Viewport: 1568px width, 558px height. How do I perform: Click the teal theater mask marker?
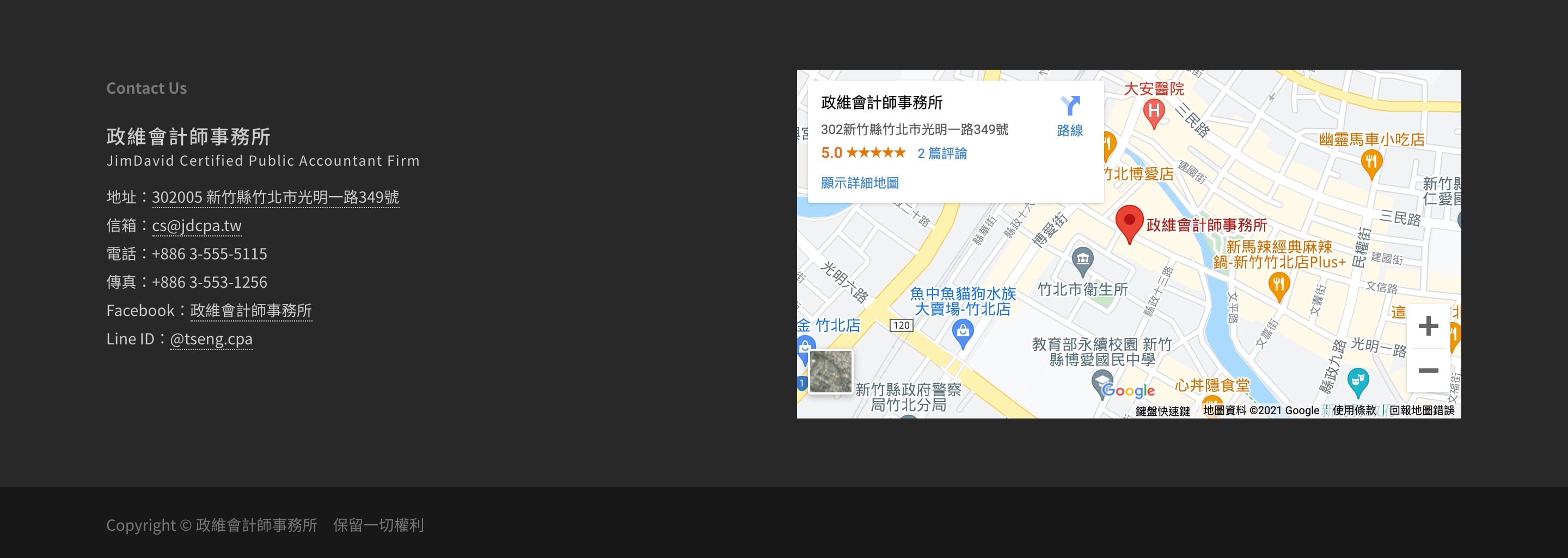1358,382
